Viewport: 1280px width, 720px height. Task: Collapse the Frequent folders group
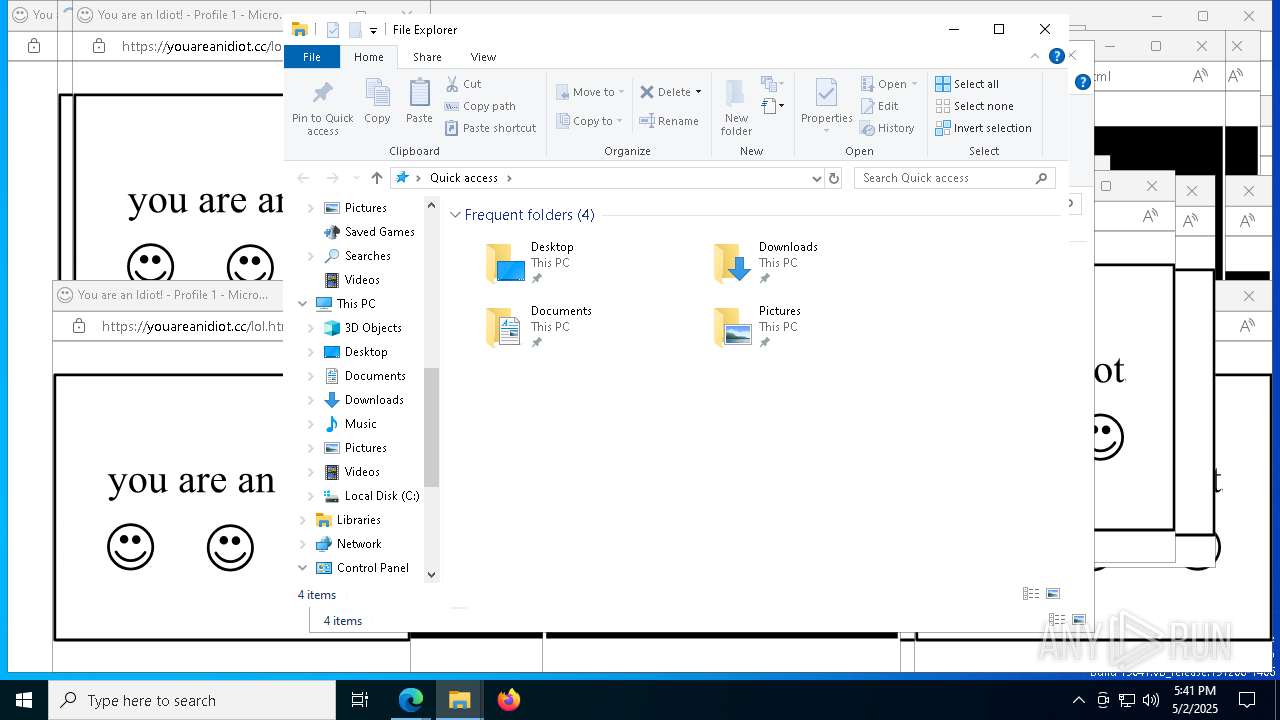point(456,215)
